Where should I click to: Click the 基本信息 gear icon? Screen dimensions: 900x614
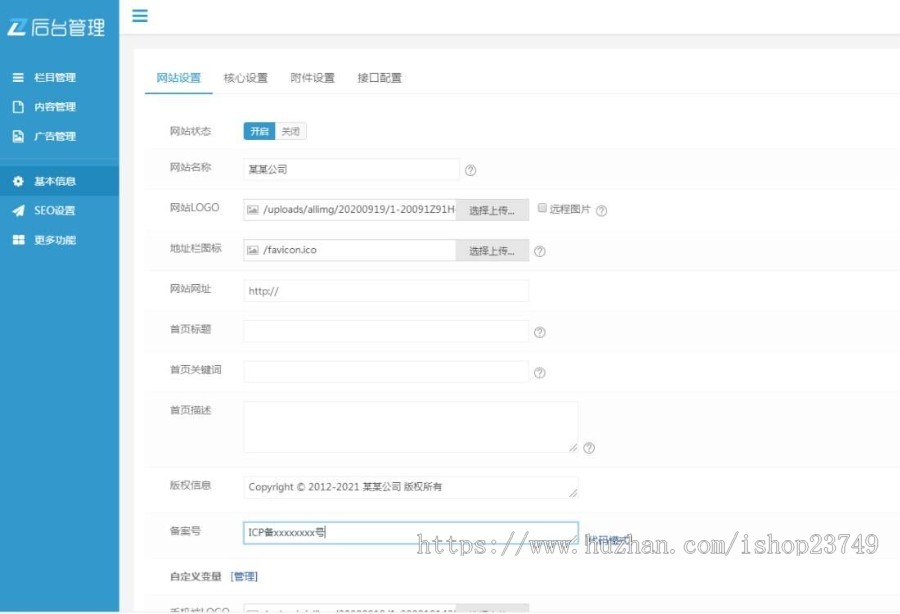coord(18,181)
